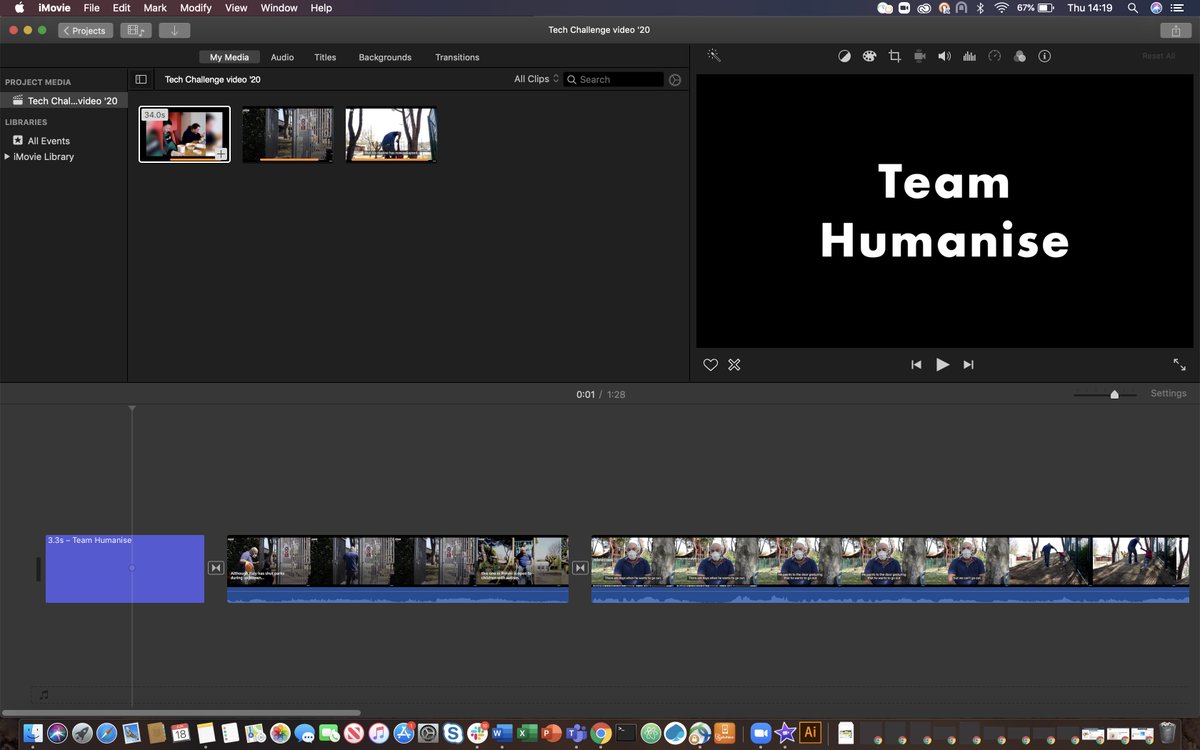Open clip filter and audio effects
The height and width of the screenshot is (750, 1200).
(x=1020, y=57)
